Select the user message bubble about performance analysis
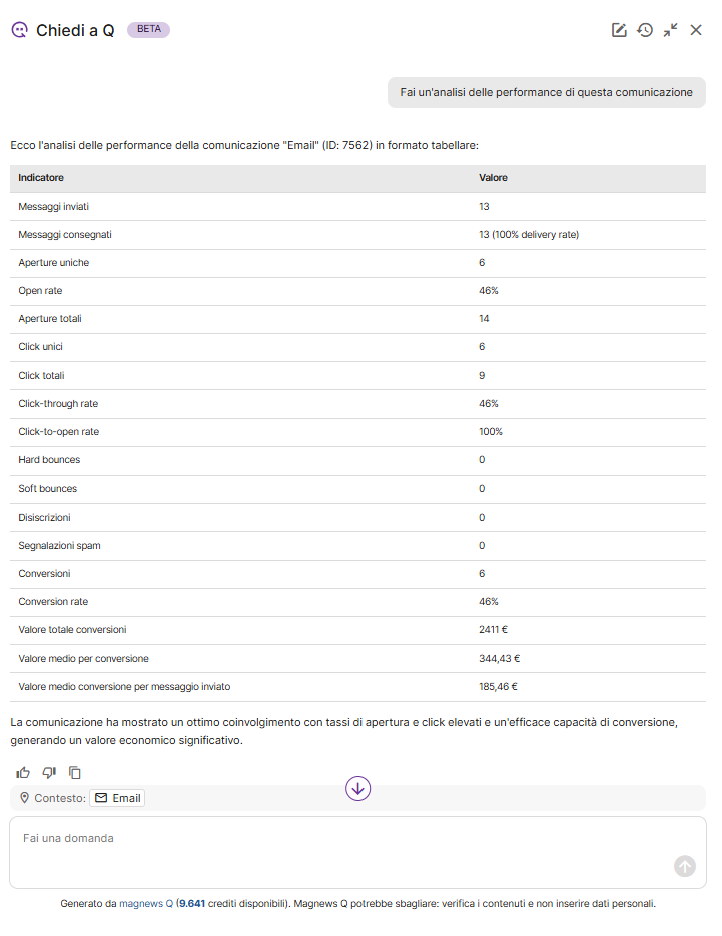The height and width of the screenshot is (936, 722). 546,92
